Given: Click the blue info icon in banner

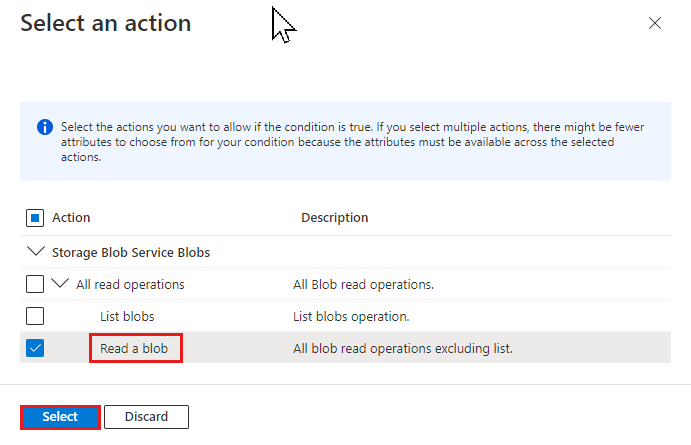Looking at the screenshot, I should [x=45, y=127].
